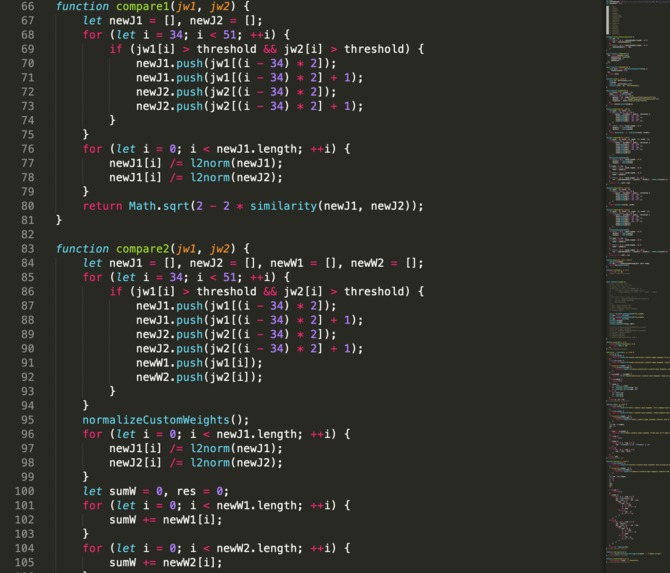Click line number 83 in the gutter
The image size is (670, 573).
point(28,249)
